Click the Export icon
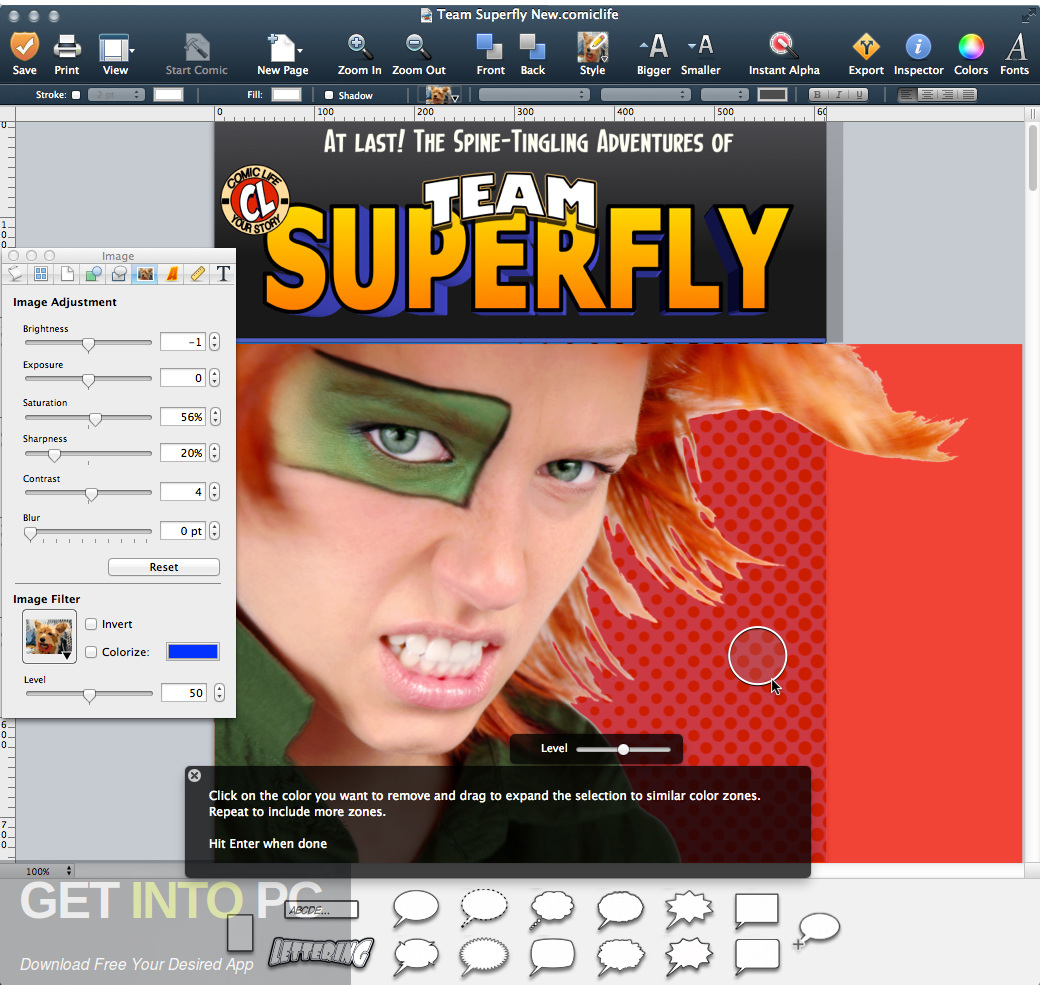 point(866,54)
